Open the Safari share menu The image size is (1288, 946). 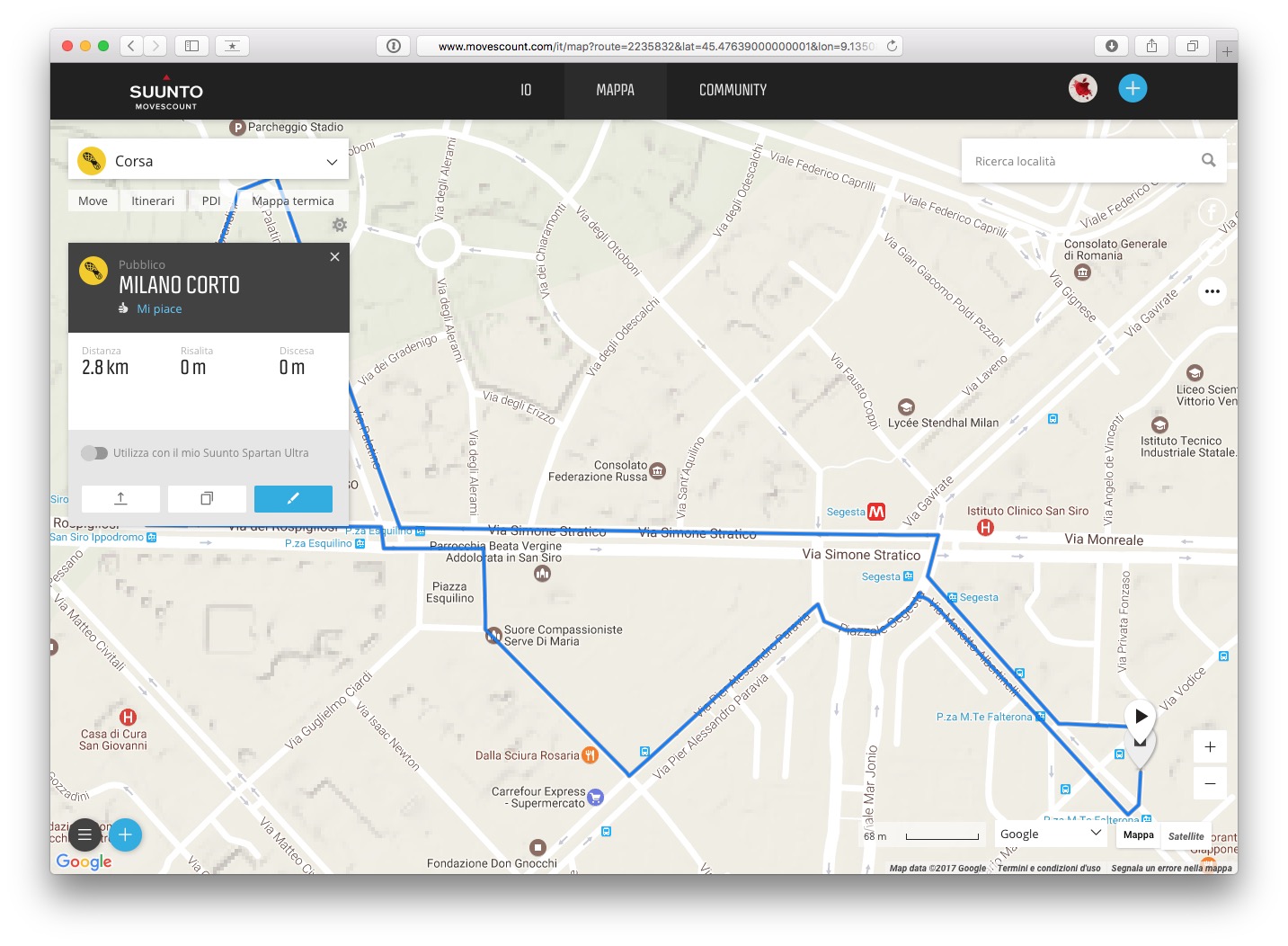1151,46
